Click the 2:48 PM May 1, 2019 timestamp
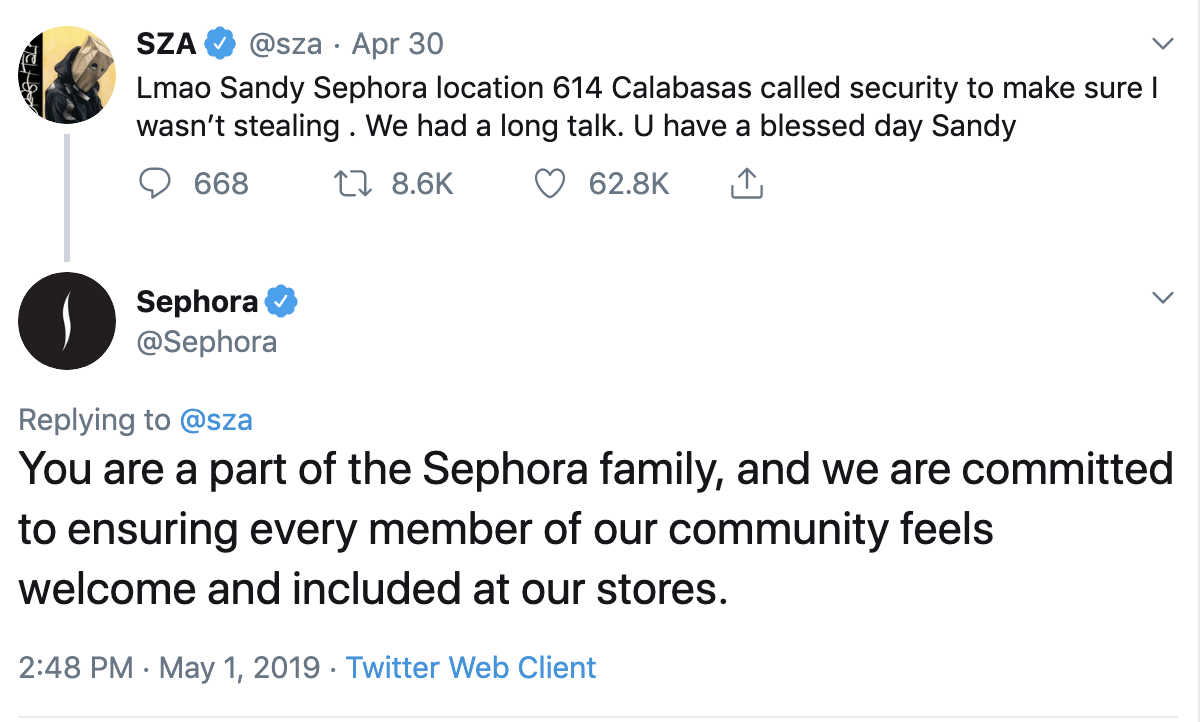Screen dimensions: 1200x722 (169, 667)
